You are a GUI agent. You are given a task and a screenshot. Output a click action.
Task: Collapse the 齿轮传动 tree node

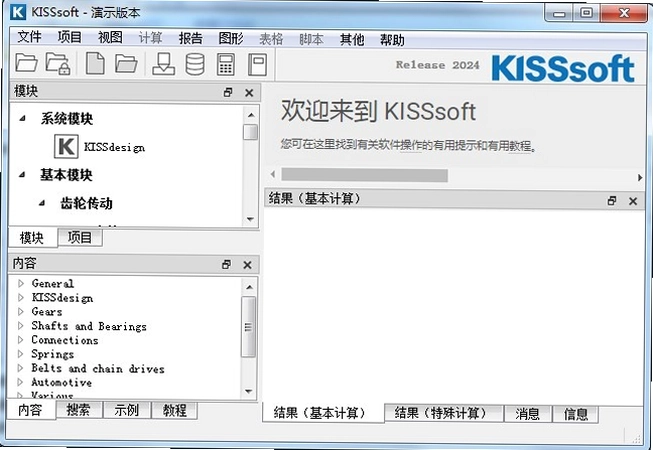coord(42,203)
